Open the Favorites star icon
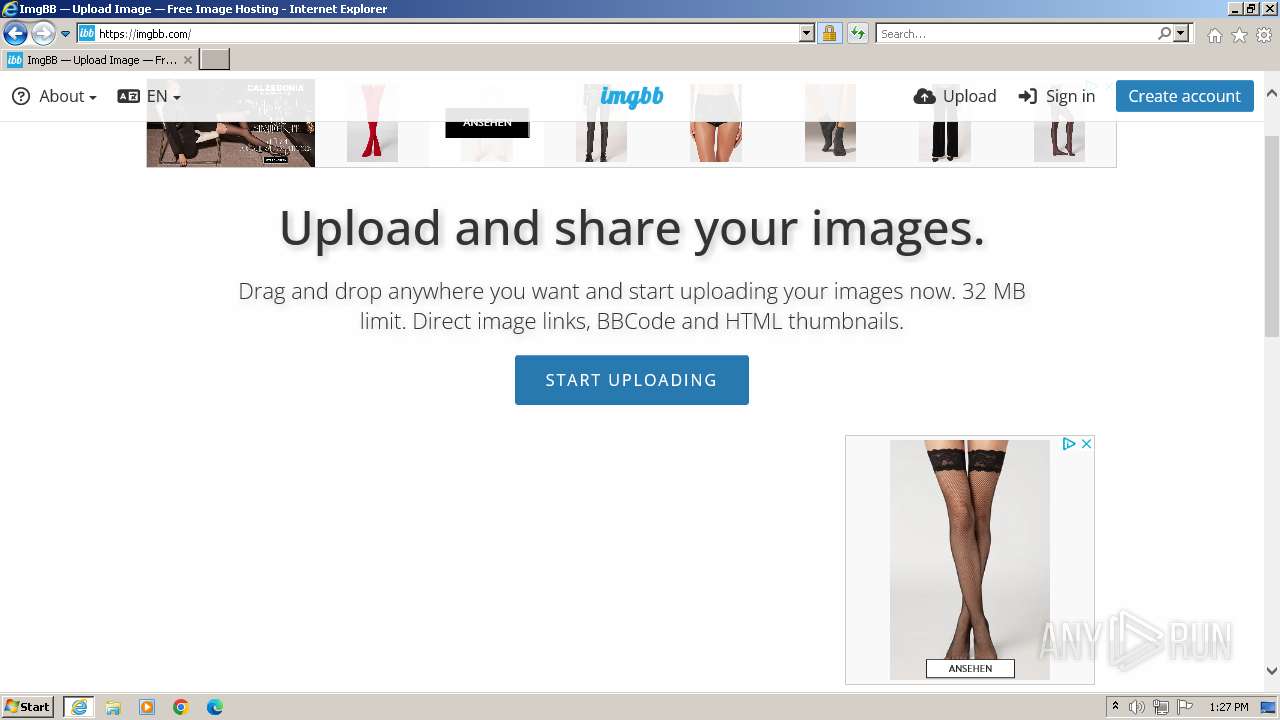This screenshot has width=1280, height=720. click(x=1239, y=35)
